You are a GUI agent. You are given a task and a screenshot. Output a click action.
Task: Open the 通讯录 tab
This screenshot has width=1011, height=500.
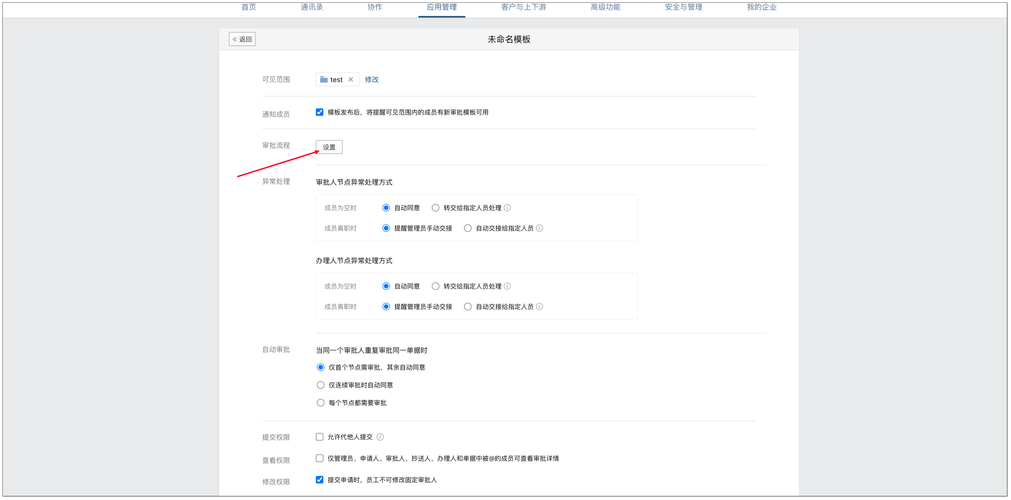pyautogui.click(x=311, y=7)
